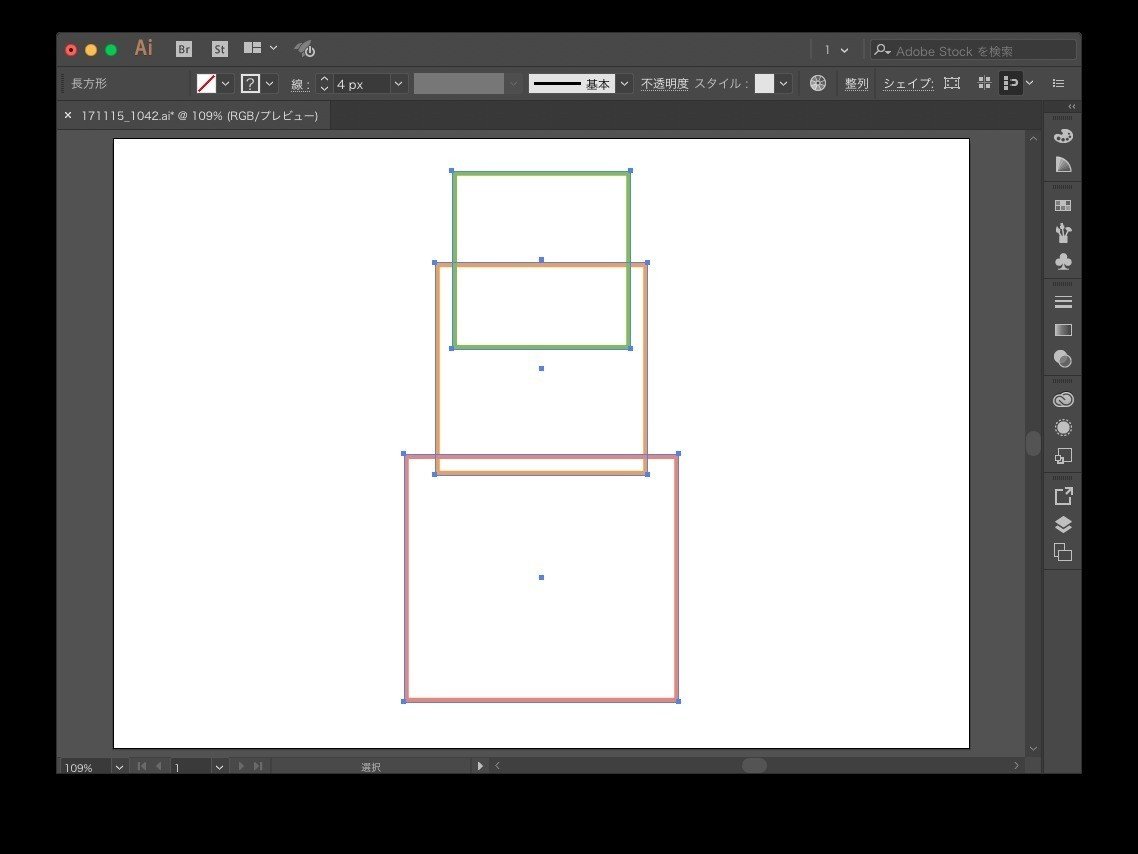This screenshot has height=854, width=1138.
Task: Open the 109% zoom level dropdown
Action: coord(119,766)
